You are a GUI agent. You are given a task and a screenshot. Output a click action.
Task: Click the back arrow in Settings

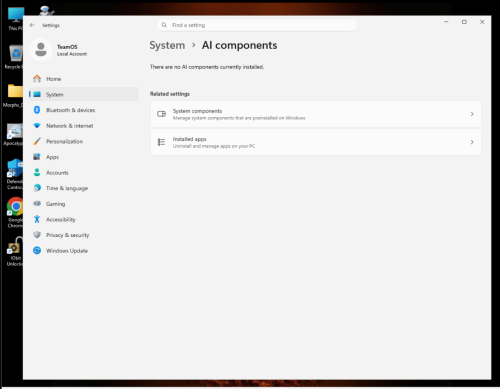pos(32,25)
